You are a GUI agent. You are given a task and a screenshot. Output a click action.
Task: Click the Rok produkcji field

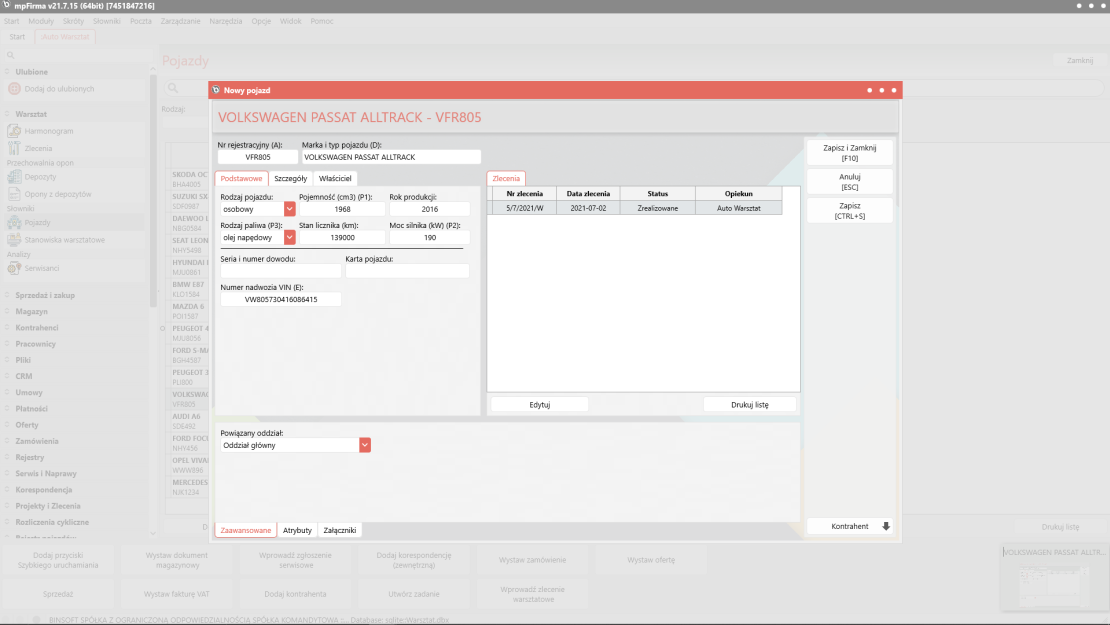tap(429, 210)
